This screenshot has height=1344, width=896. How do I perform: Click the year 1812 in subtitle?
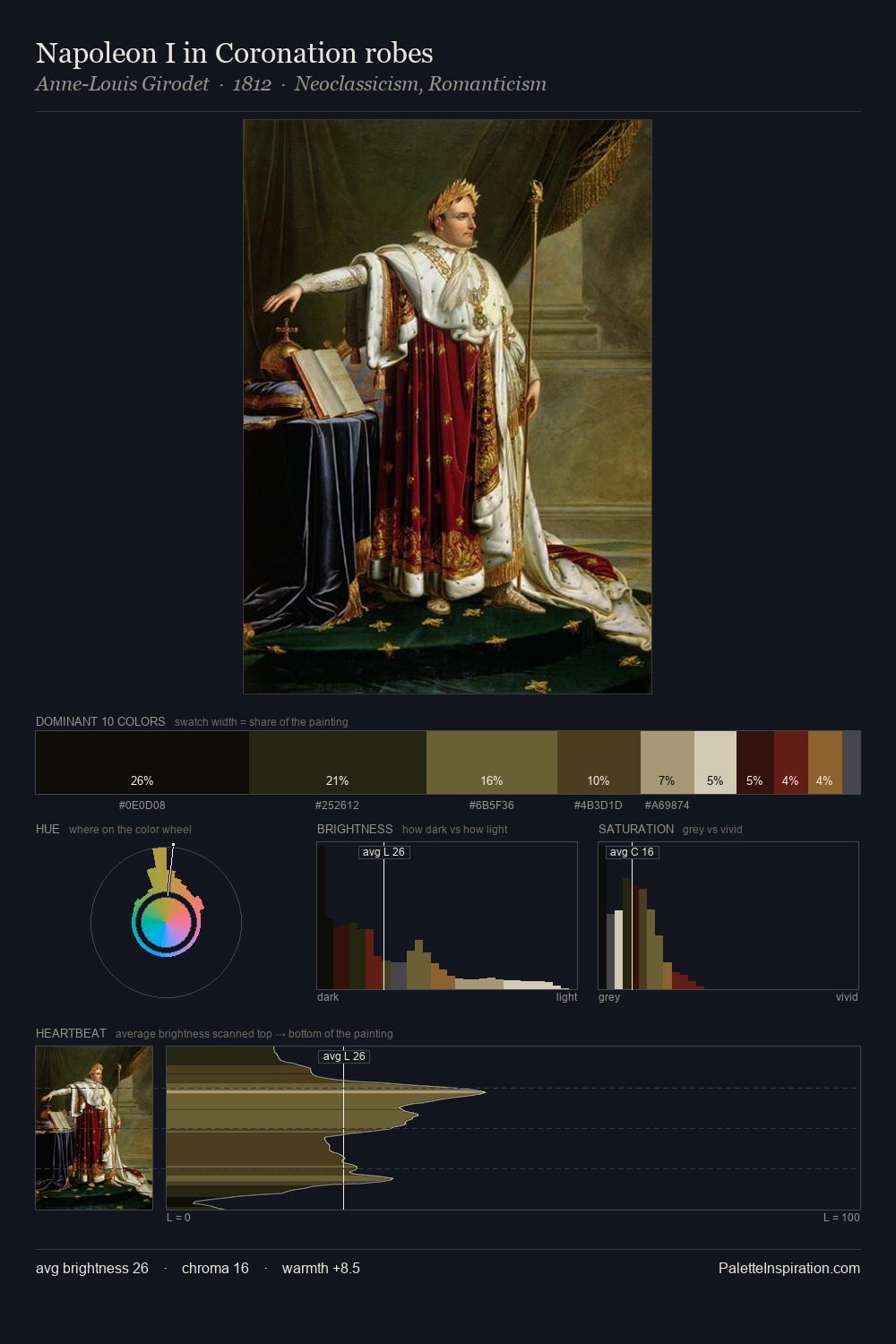pyautogui.click(x=252, y=84)
